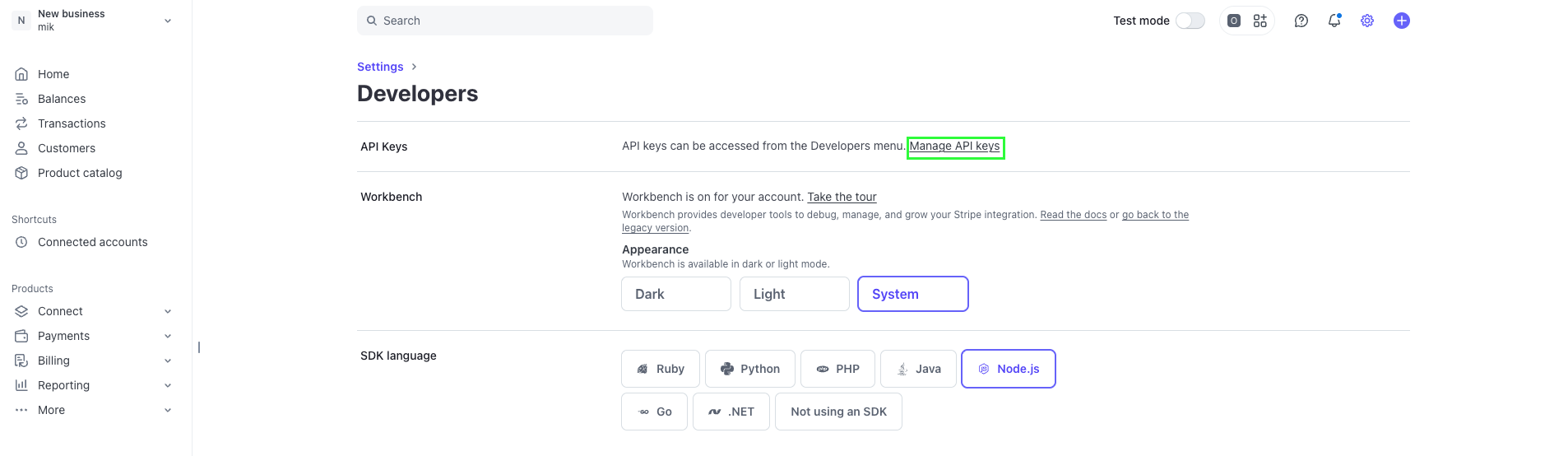The height and width of the screenshot is (456, 1568).
Task: Click the Customers person icon
Action: coord(21,148)
